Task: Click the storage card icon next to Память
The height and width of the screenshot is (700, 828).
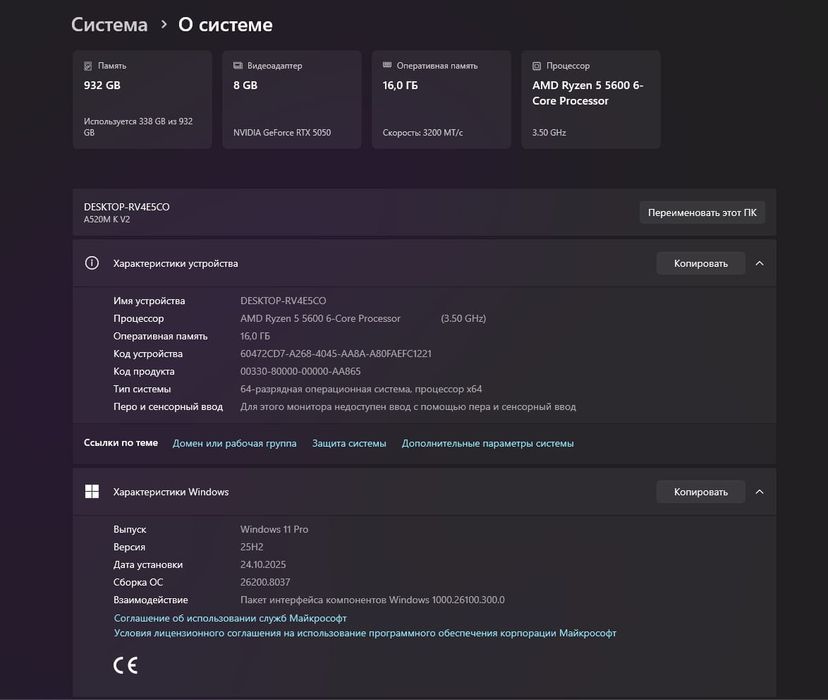Action: coord(88,66)
